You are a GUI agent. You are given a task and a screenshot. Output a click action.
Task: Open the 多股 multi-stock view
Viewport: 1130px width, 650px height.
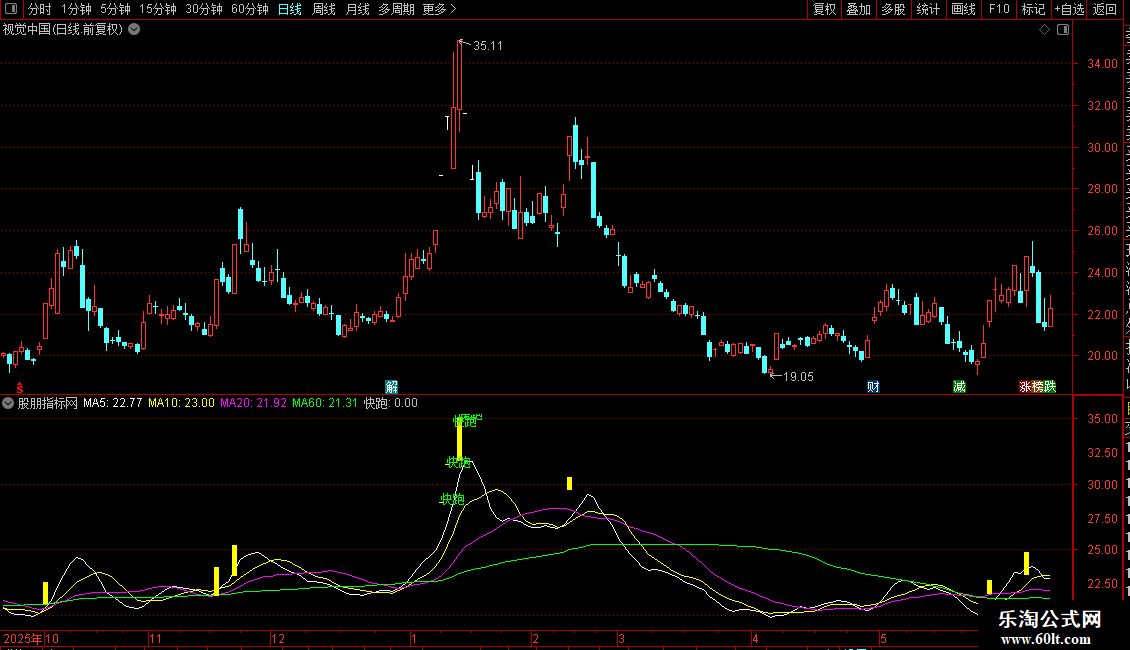tap(893, 9)
